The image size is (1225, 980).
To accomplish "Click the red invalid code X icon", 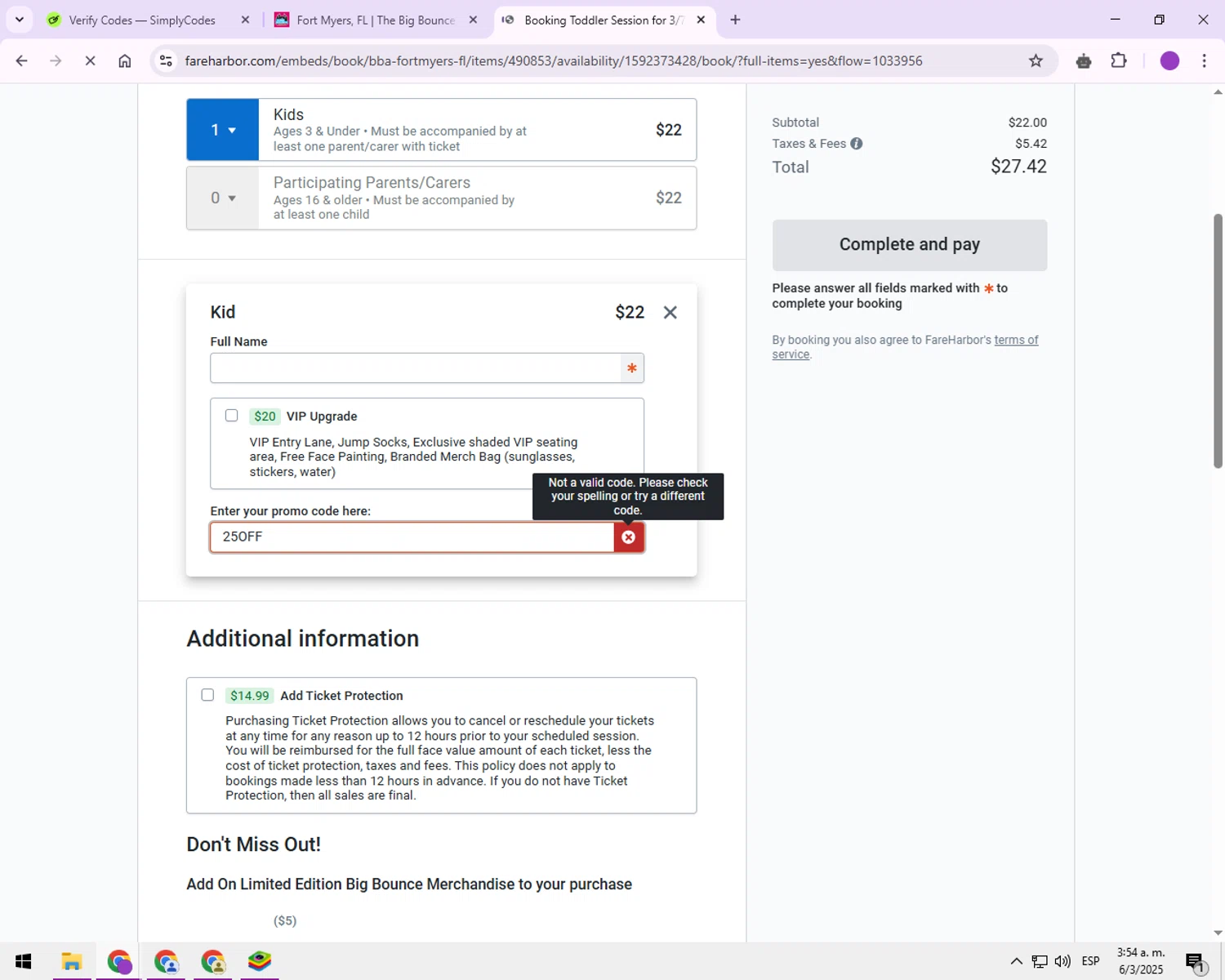I will [x=629, y=537].
